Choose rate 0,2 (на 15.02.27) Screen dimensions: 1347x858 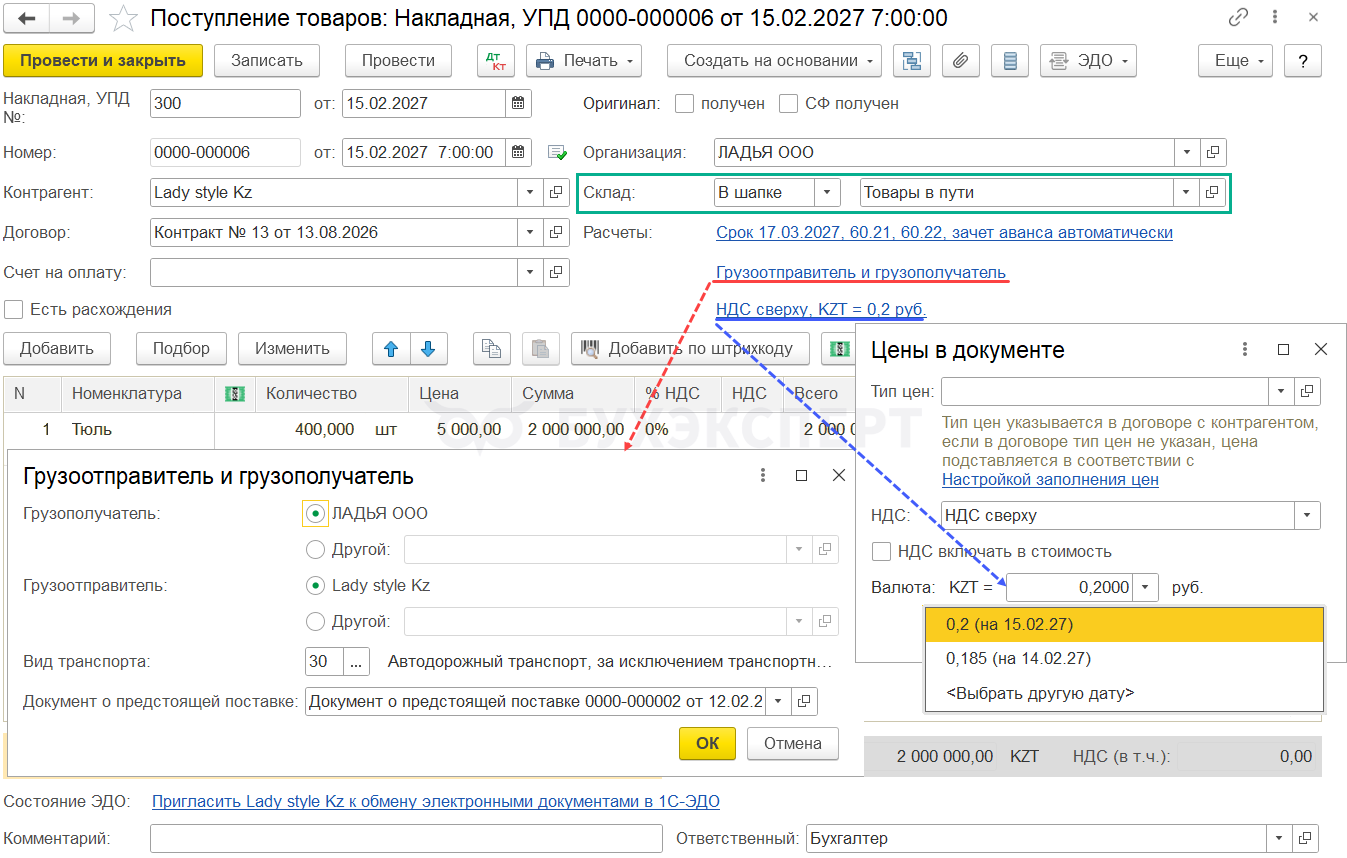(x=1124, y=624)
